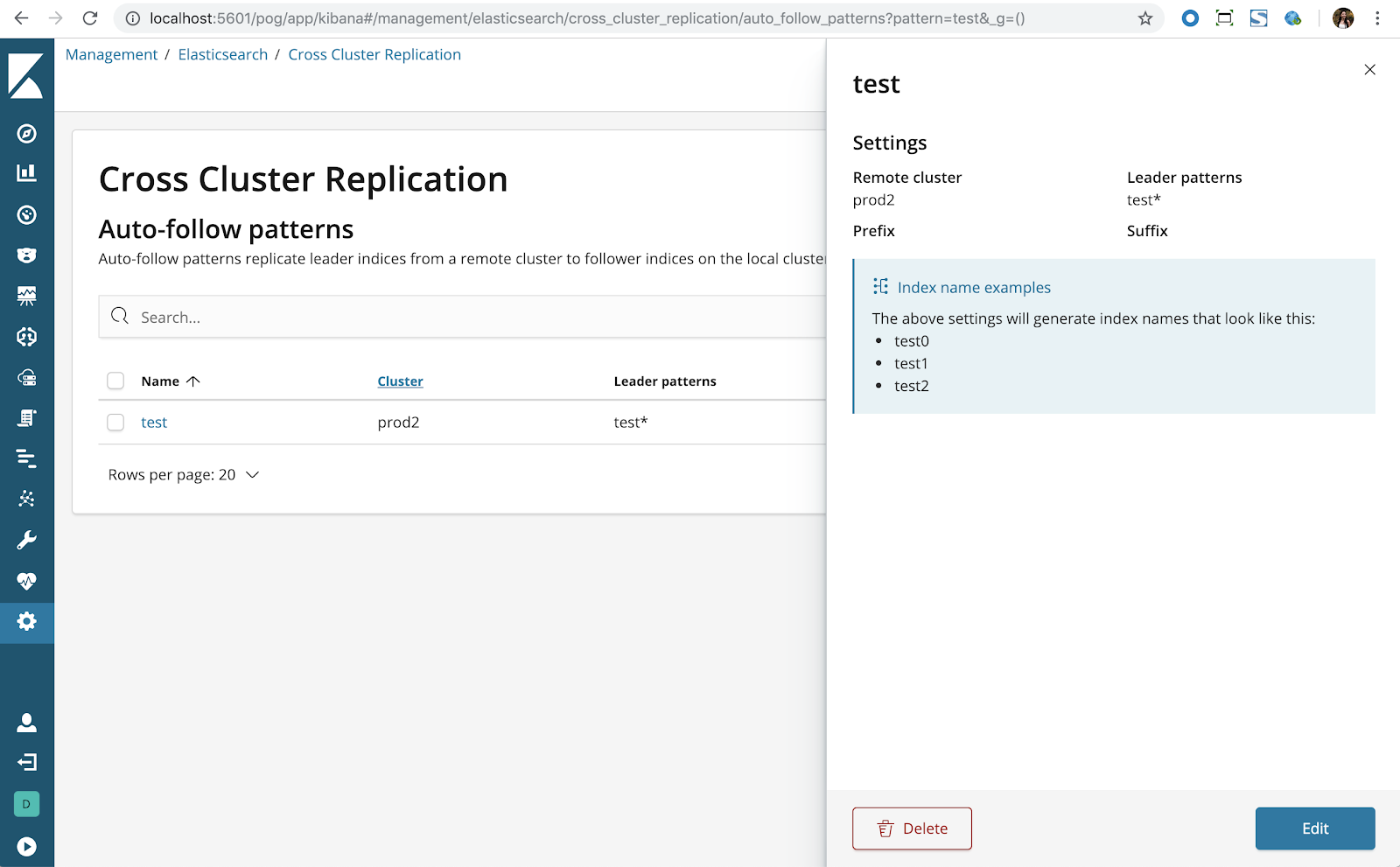
Task: Click the screenshot capture extension icon
Action: tap(1224, 18)
